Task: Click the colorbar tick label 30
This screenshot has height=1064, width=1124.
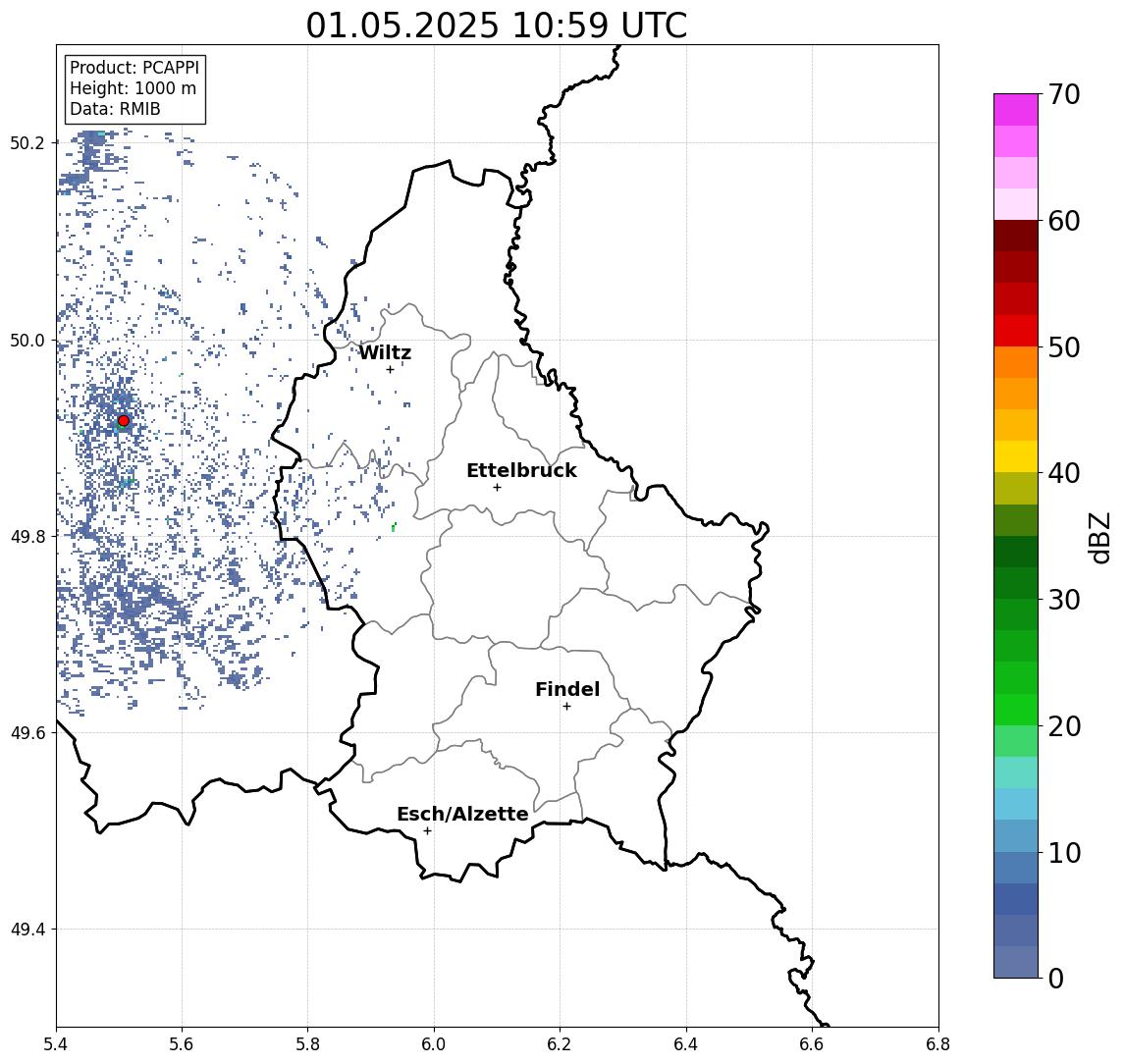Action: click(1064, 600)
